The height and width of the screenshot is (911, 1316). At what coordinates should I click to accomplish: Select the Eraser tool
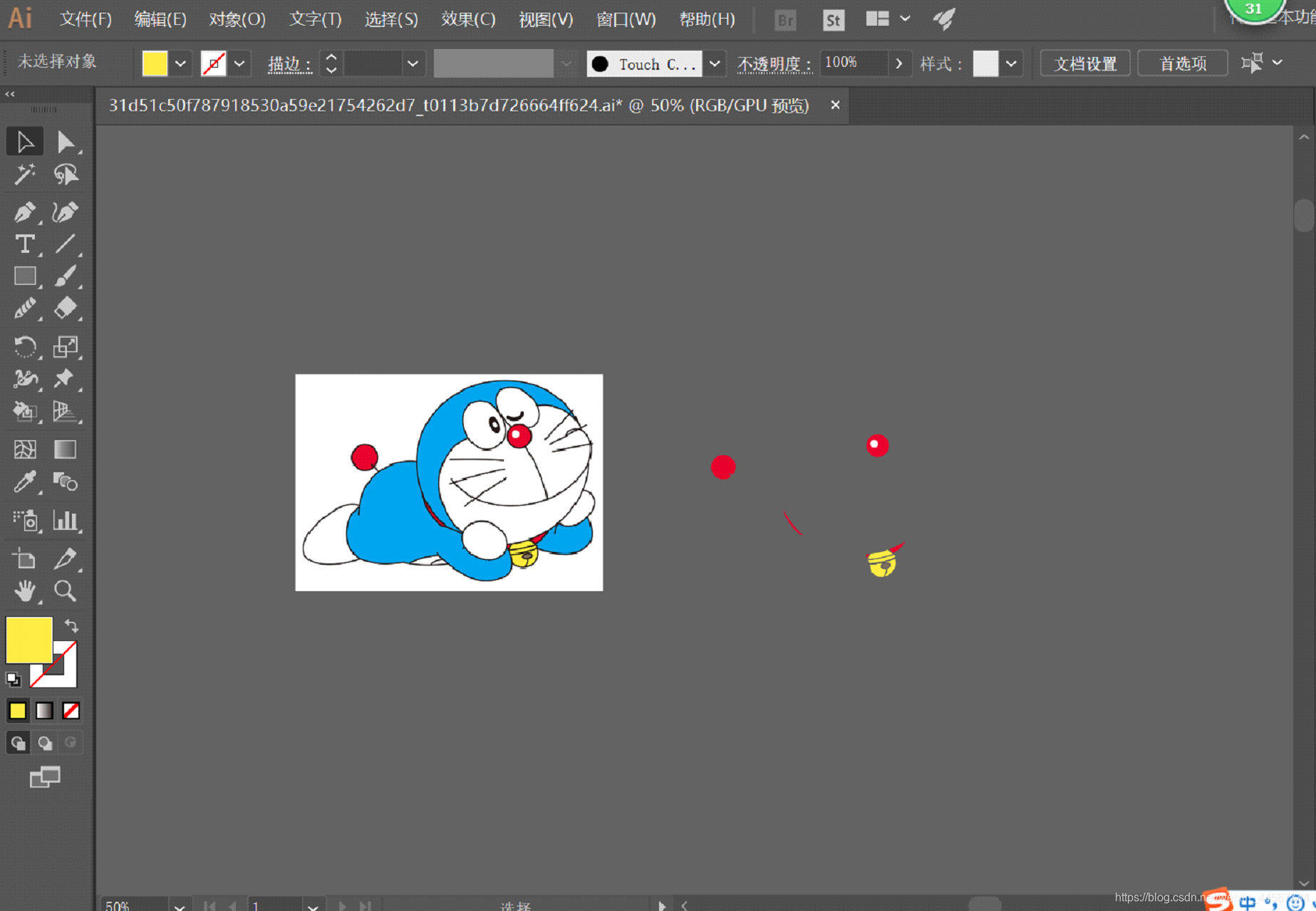[66, 308]
